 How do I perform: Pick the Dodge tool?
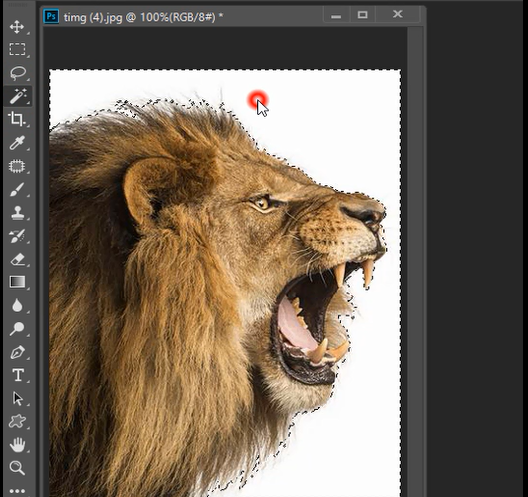17,329
